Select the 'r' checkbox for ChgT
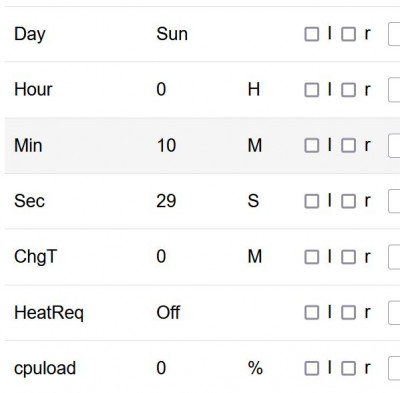The height and width of the screenshot is (393, 400). pos(348,257)
